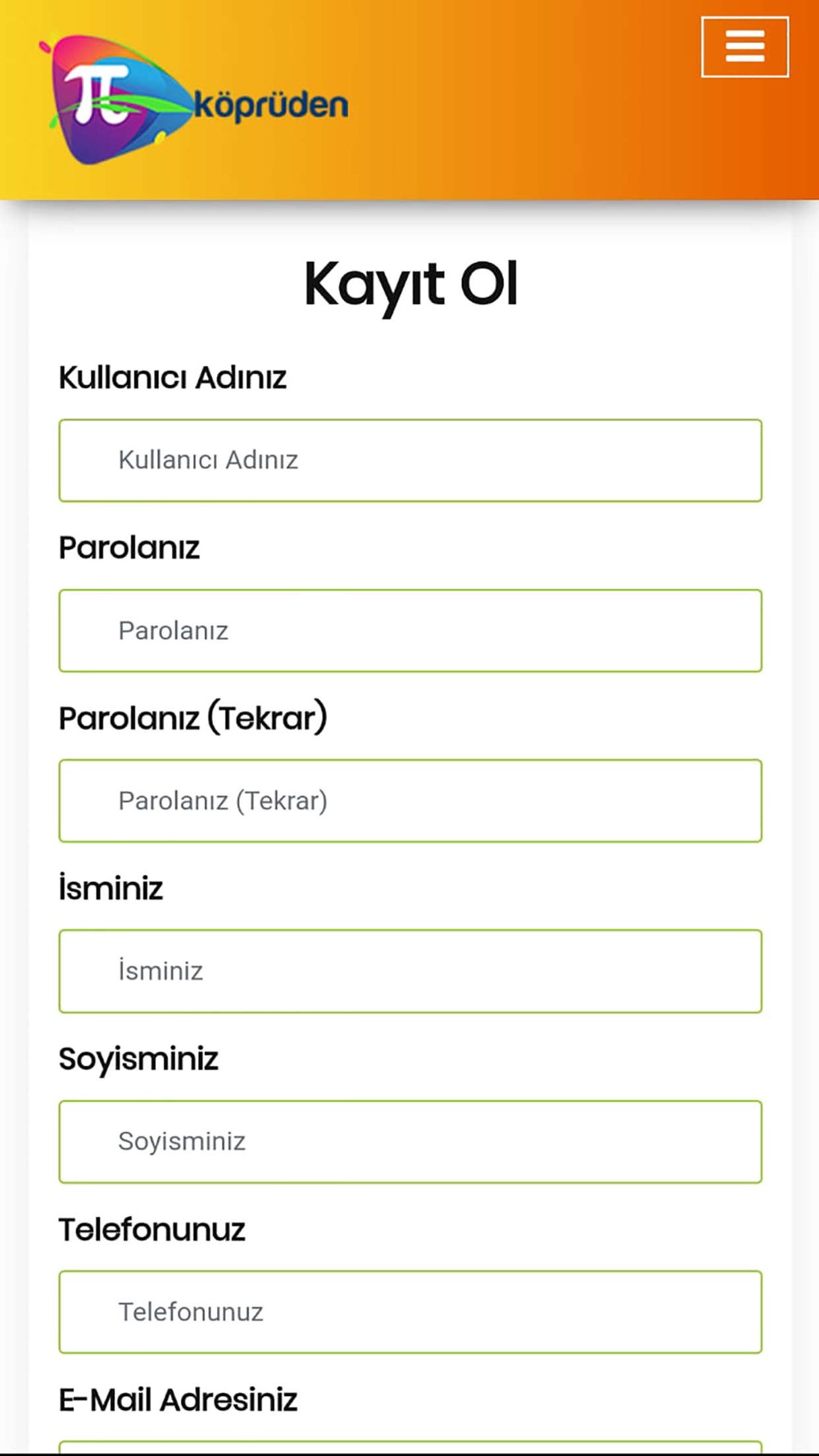
Task: Click the partially visible E-Mail input field
Action: 410,1448
